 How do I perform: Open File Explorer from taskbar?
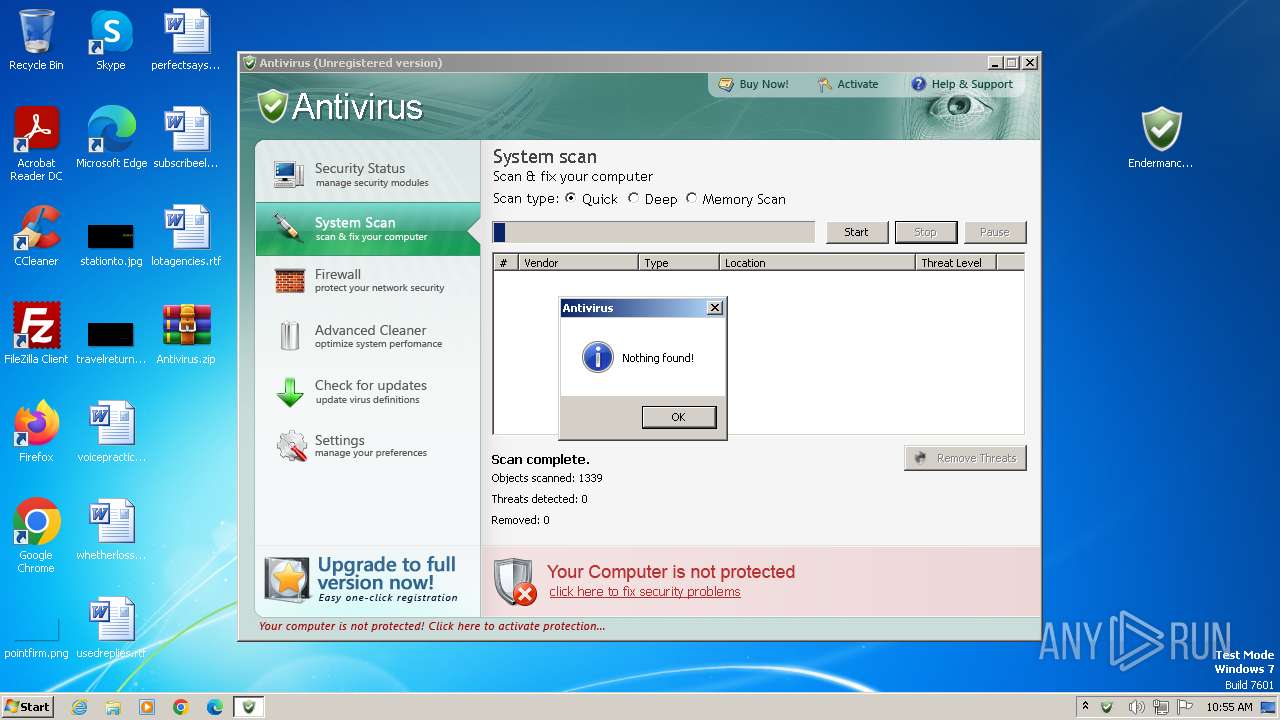[x=113, y=707]
